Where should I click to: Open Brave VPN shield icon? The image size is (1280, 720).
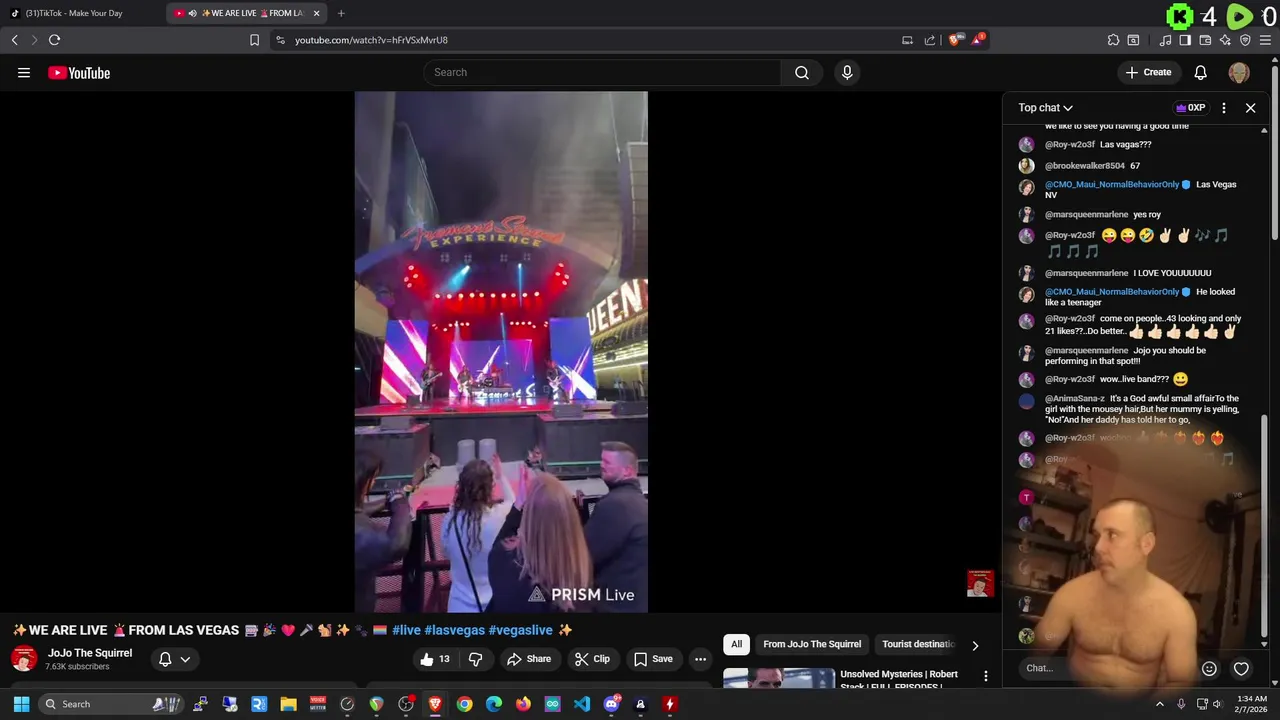coord(1245,40)
